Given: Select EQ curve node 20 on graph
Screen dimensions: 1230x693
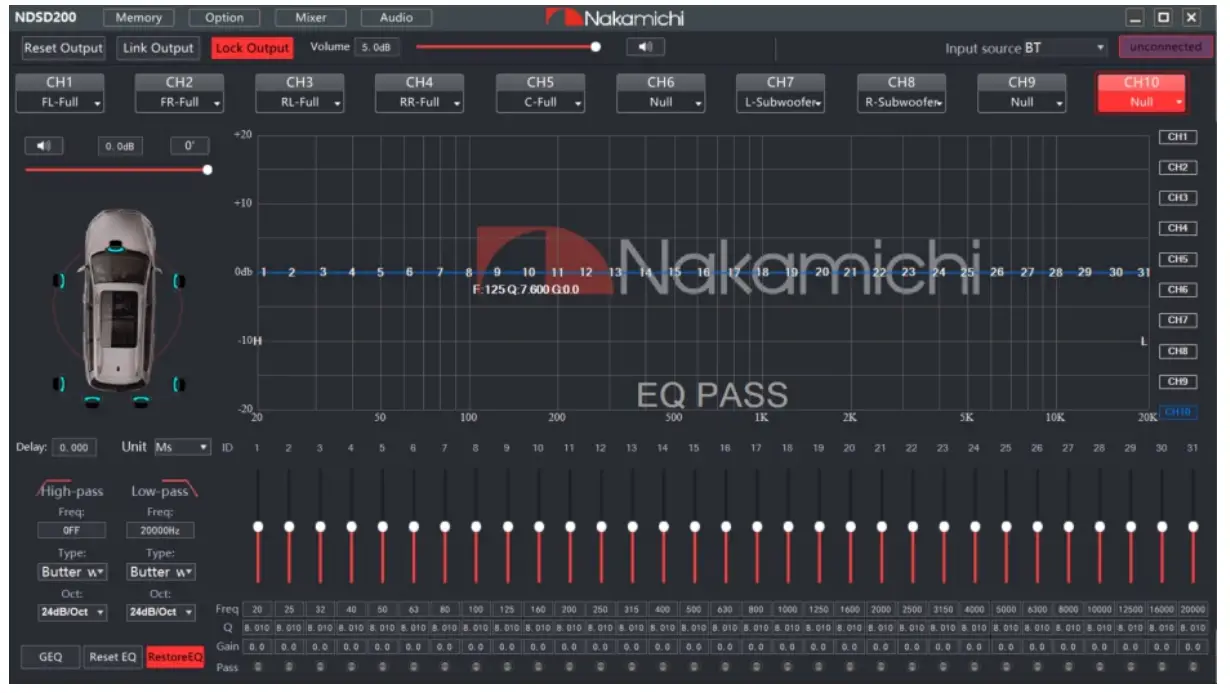Looking at the screenshot, I should pos(821,272).
